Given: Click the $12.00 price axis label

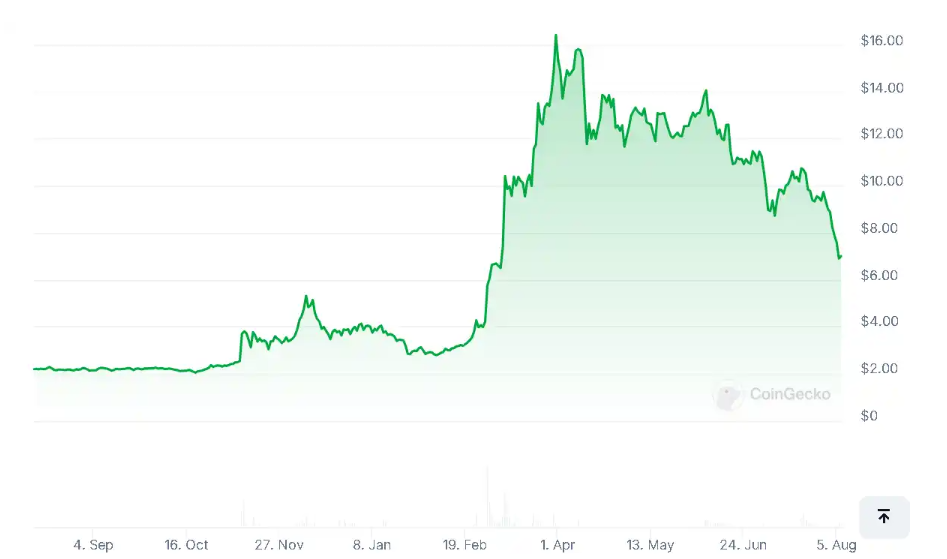Looking at the screenshot, I should point(881,134).
